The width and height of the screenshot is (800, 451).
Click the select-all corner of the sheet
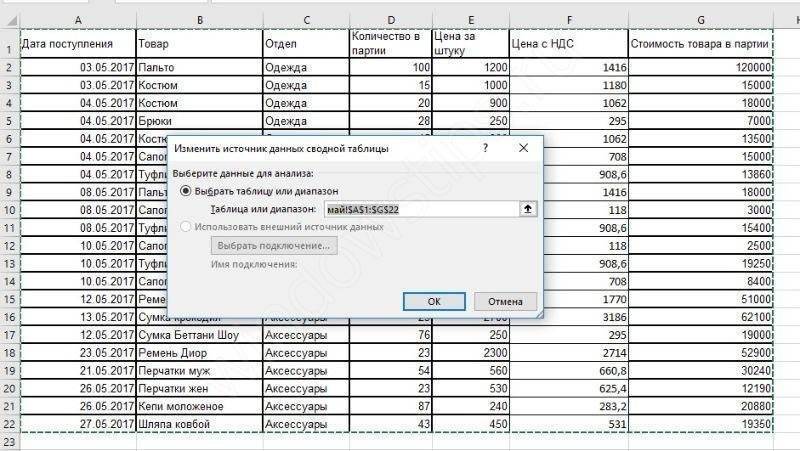(9, 20)
